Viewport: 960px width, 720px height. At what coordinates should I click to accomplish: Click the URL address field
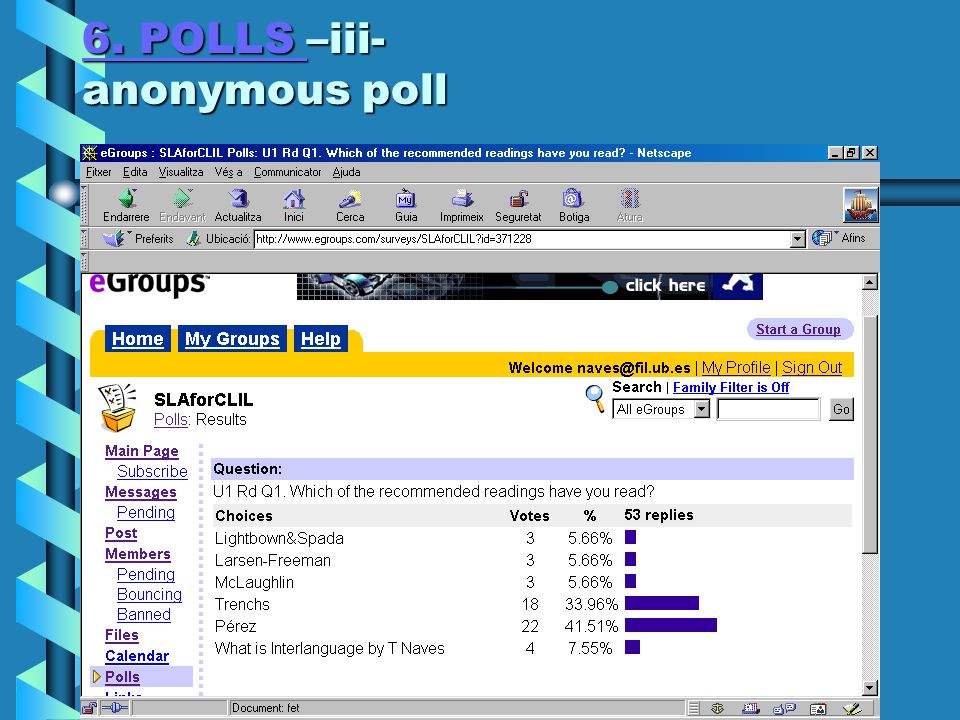tap(522, 239)
